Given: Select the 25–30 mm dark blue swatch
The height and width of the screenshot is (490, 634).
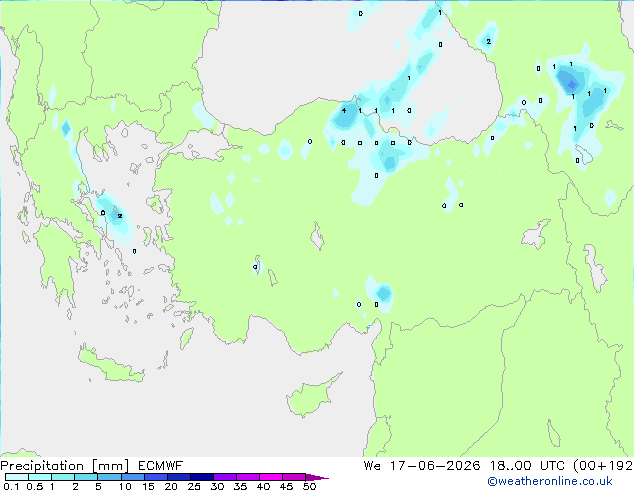Looking at the screenshot, I should 201,477.
